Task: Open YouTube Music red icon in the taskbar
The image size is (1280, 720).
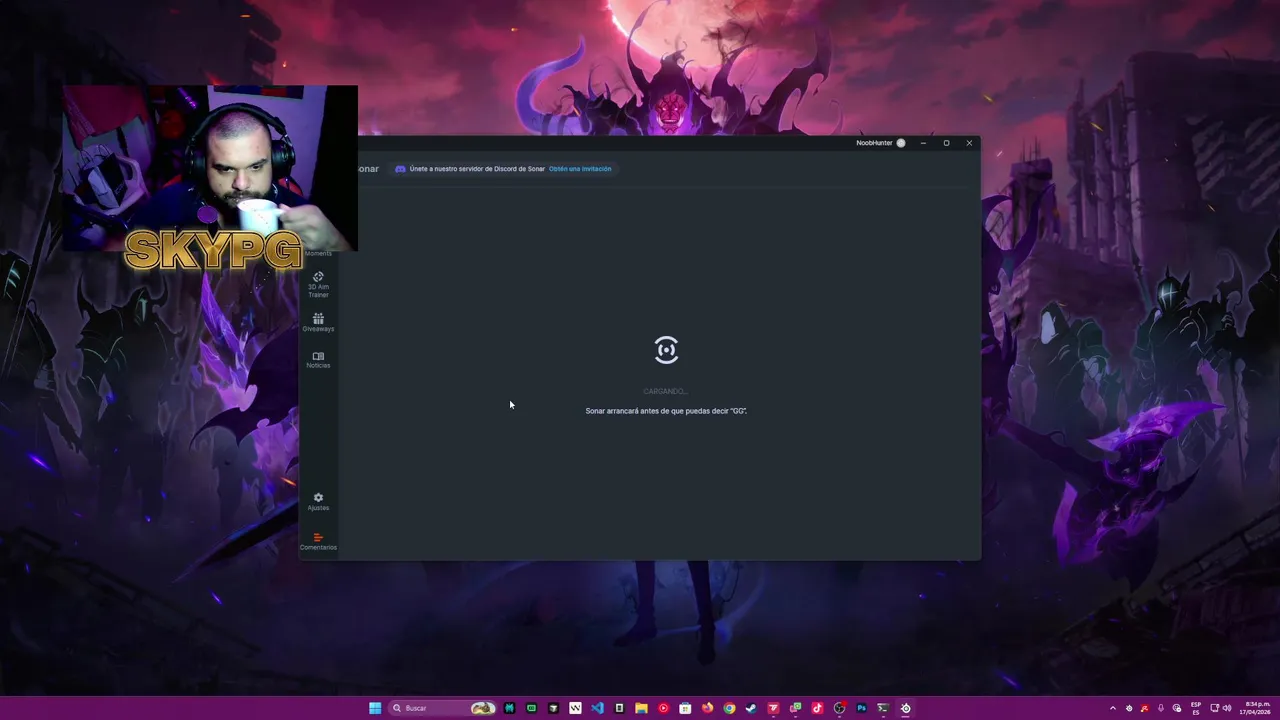Action: [663, 708]
